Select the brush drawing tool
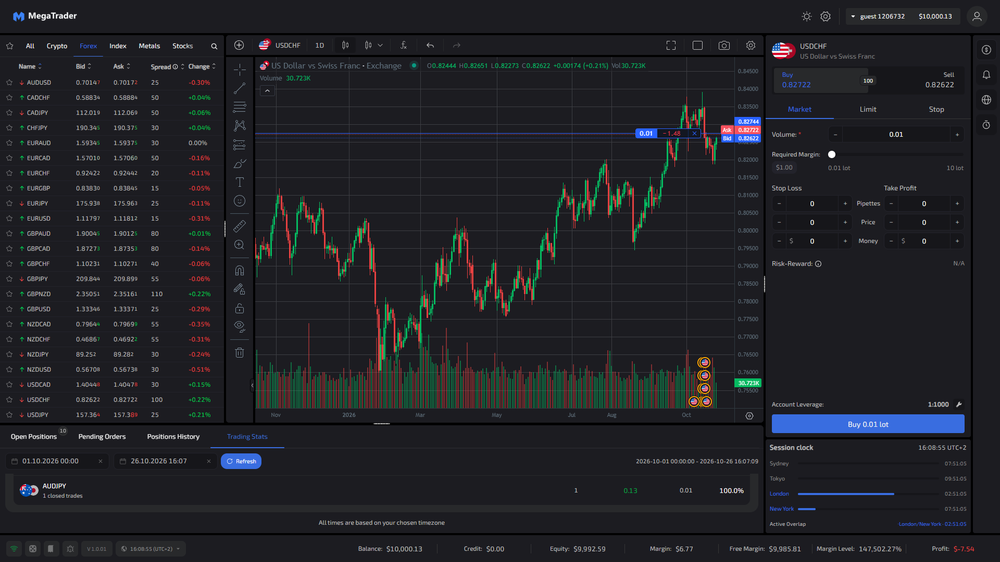 click(239, 163)
